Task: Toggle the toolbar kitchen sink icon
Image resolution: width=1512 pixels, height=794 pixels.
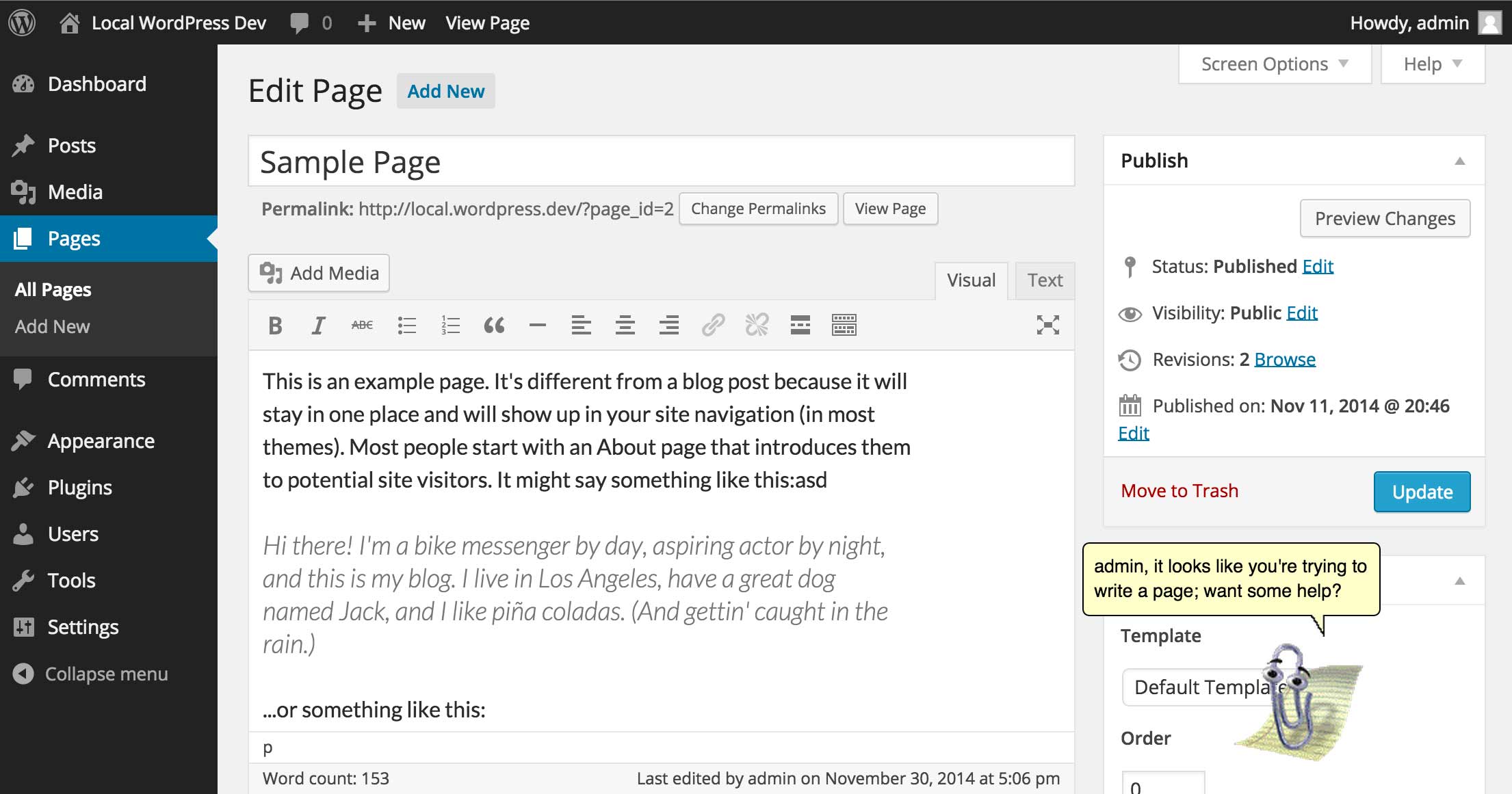Action: pos(844,325)
